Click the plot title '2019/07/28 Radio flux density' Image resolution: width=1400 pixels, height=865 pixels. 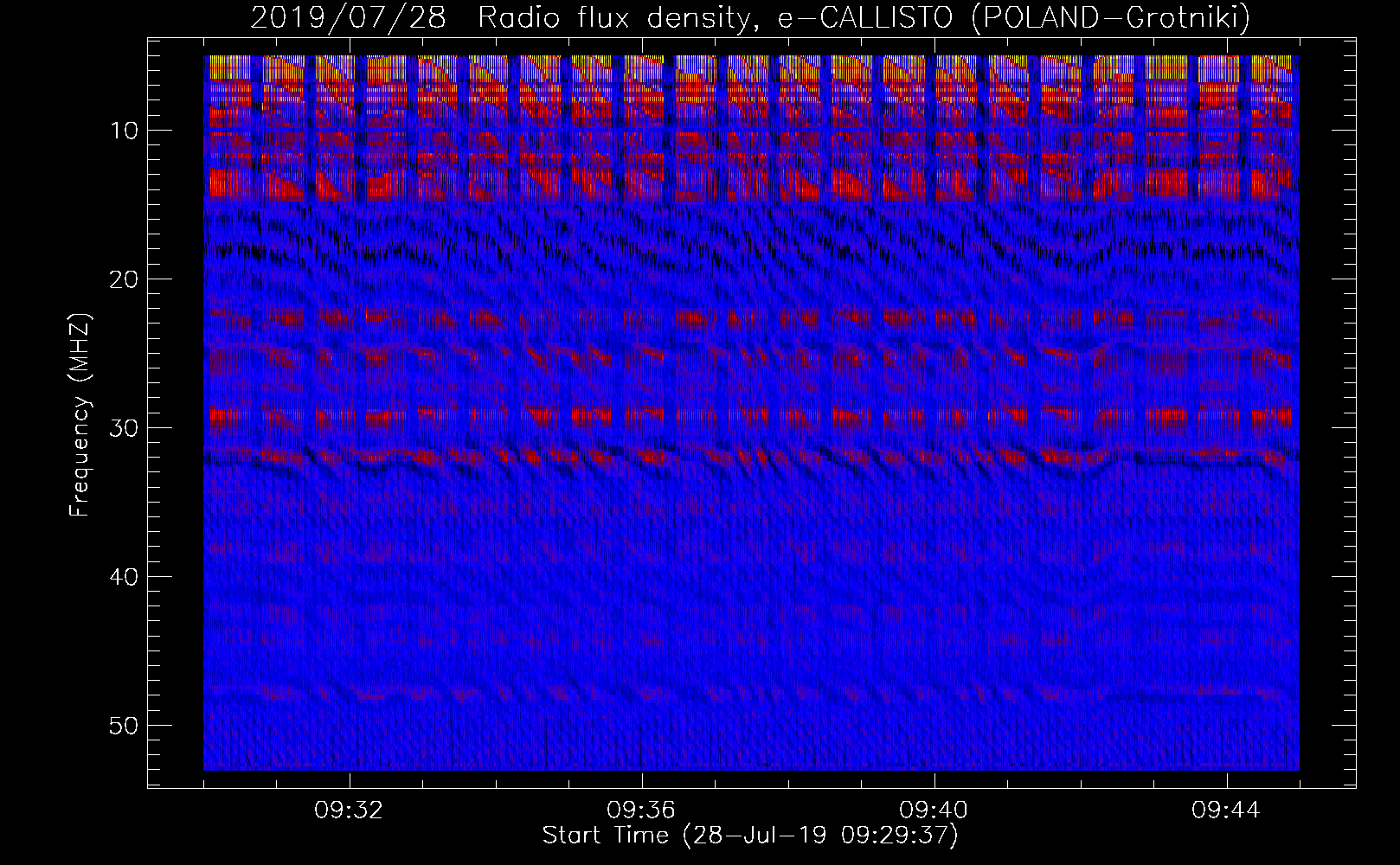click(498, 19)
